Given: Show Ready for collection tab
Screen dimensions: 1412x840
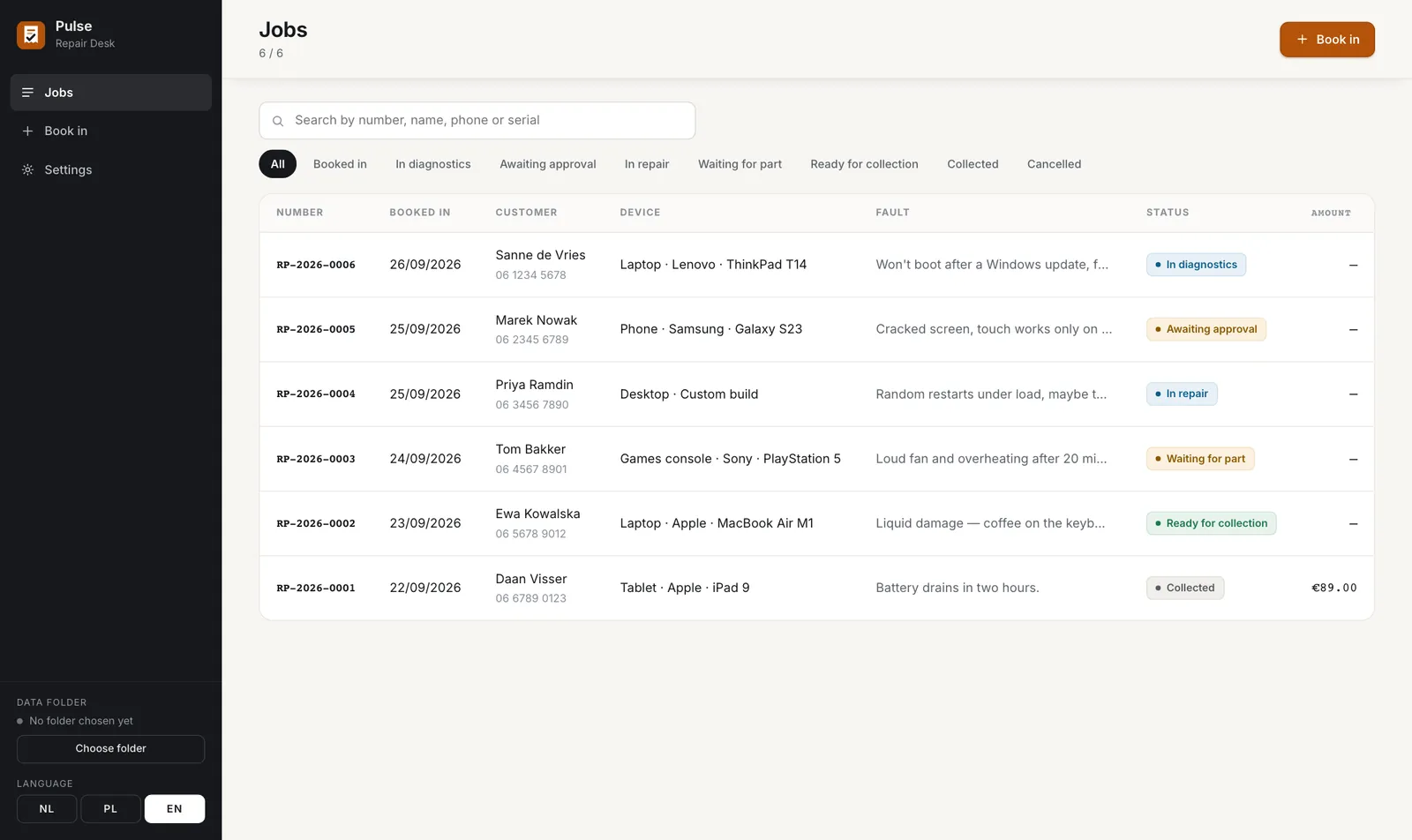Looking at the screenshot, I should coord(864,164).
